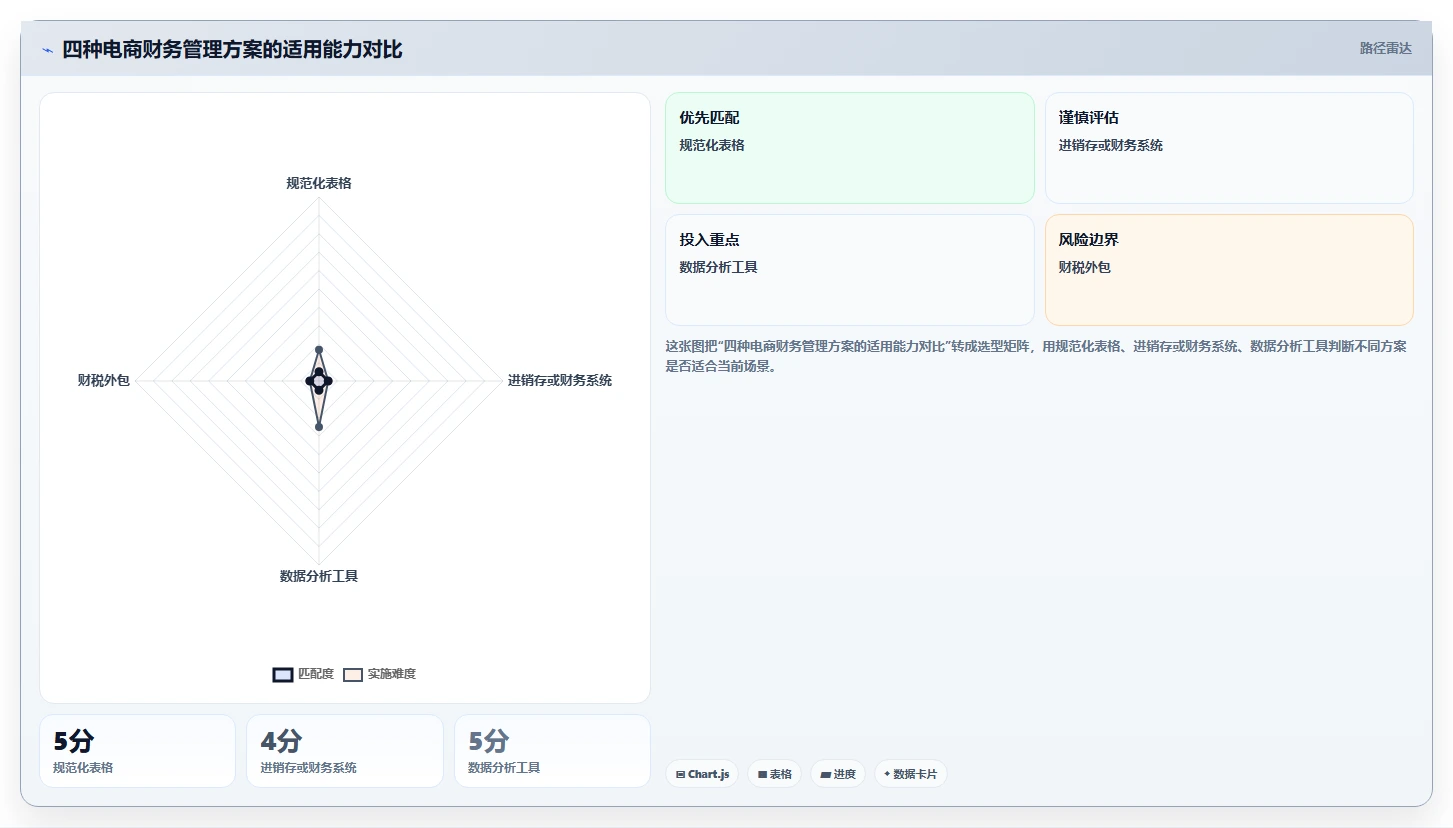Click the 5分 规范化表格 stat card
Viewport: 1453px width, 828px height.
[x=137, y=751]
